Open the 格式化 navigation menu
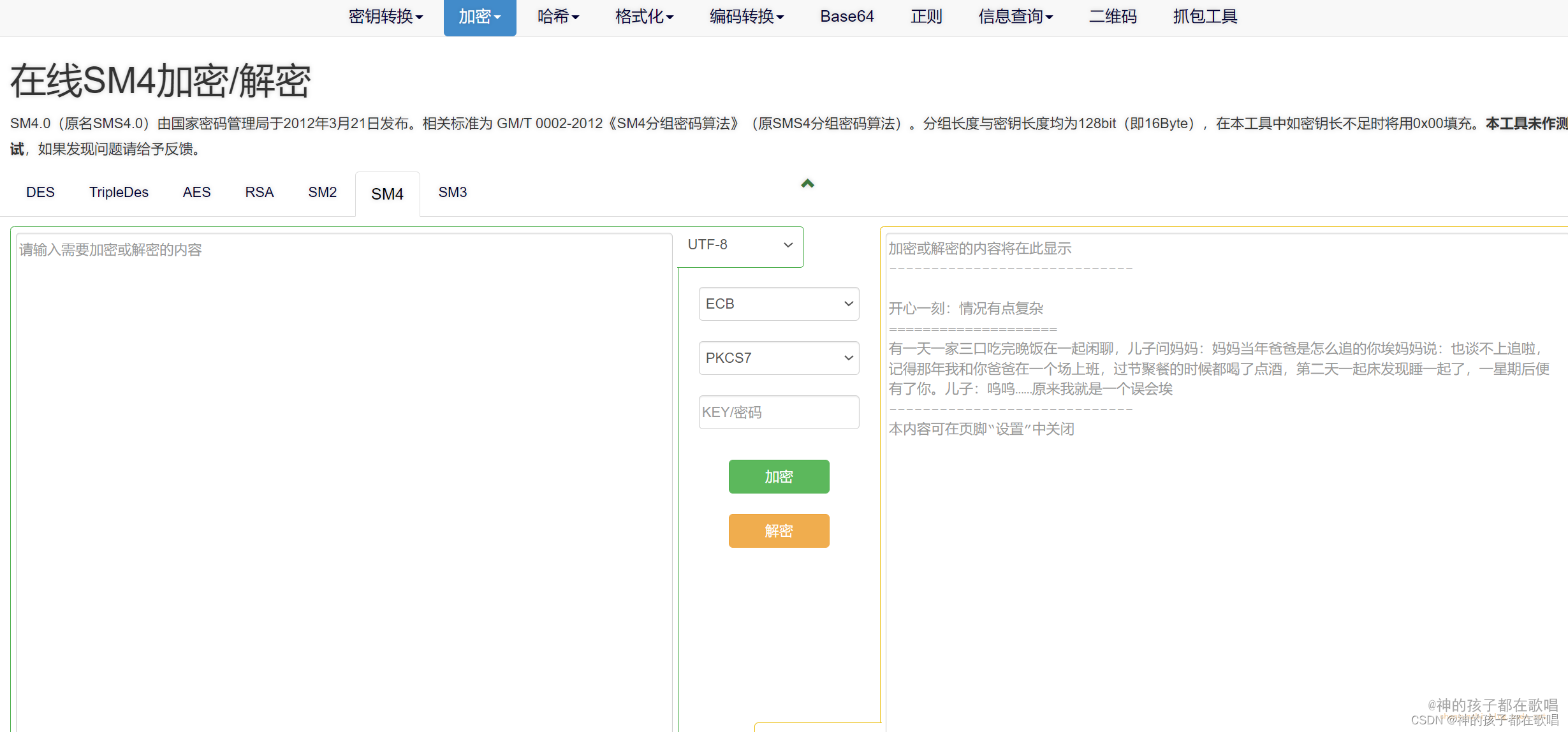Screen dimensions: 1568x732 [643, 17]
